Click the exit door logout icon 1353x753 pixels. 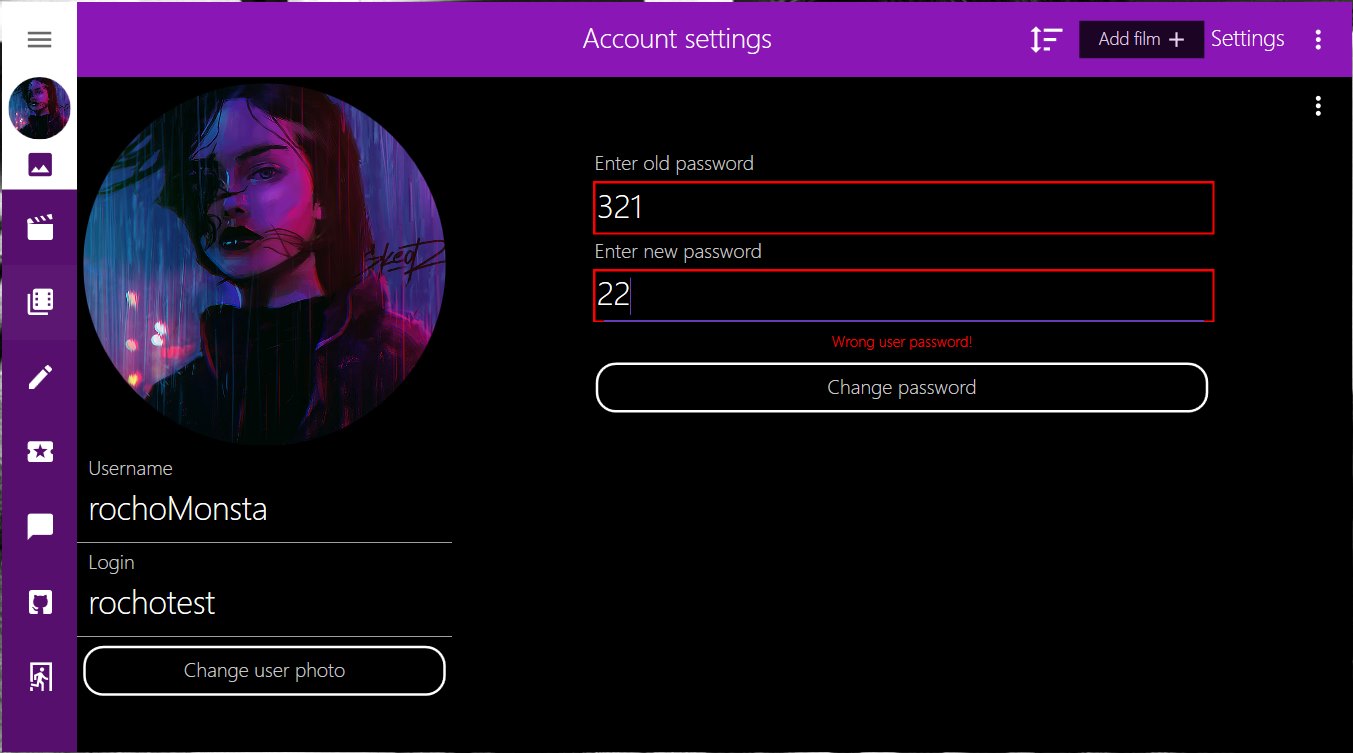tap(39, 677)
